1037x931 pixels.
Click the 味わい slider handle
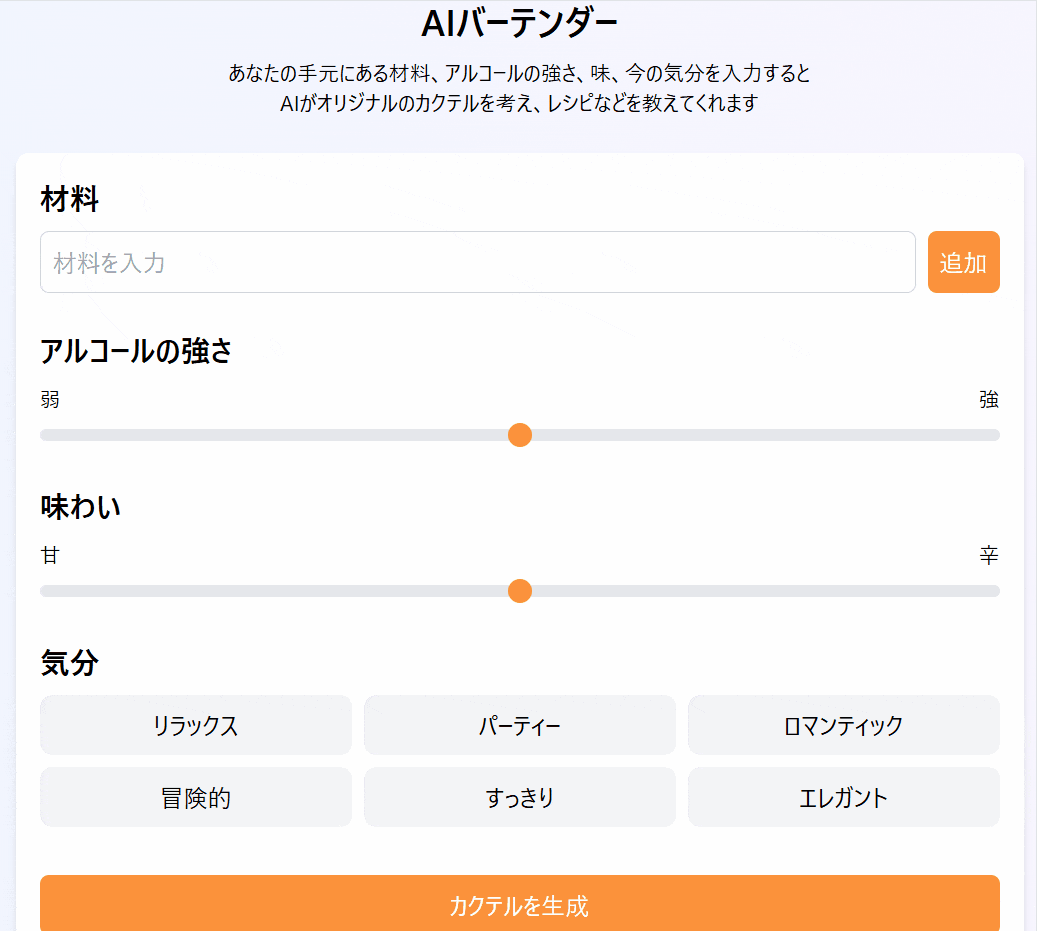(520, 591)
